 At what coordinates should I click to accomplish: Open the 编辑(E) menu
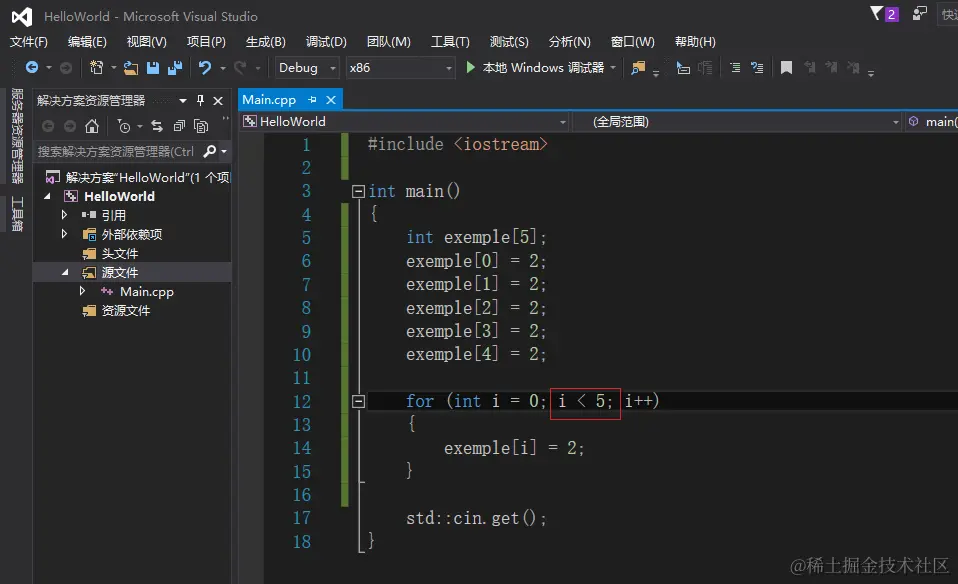pyautogui.click(x=87, y=42)
